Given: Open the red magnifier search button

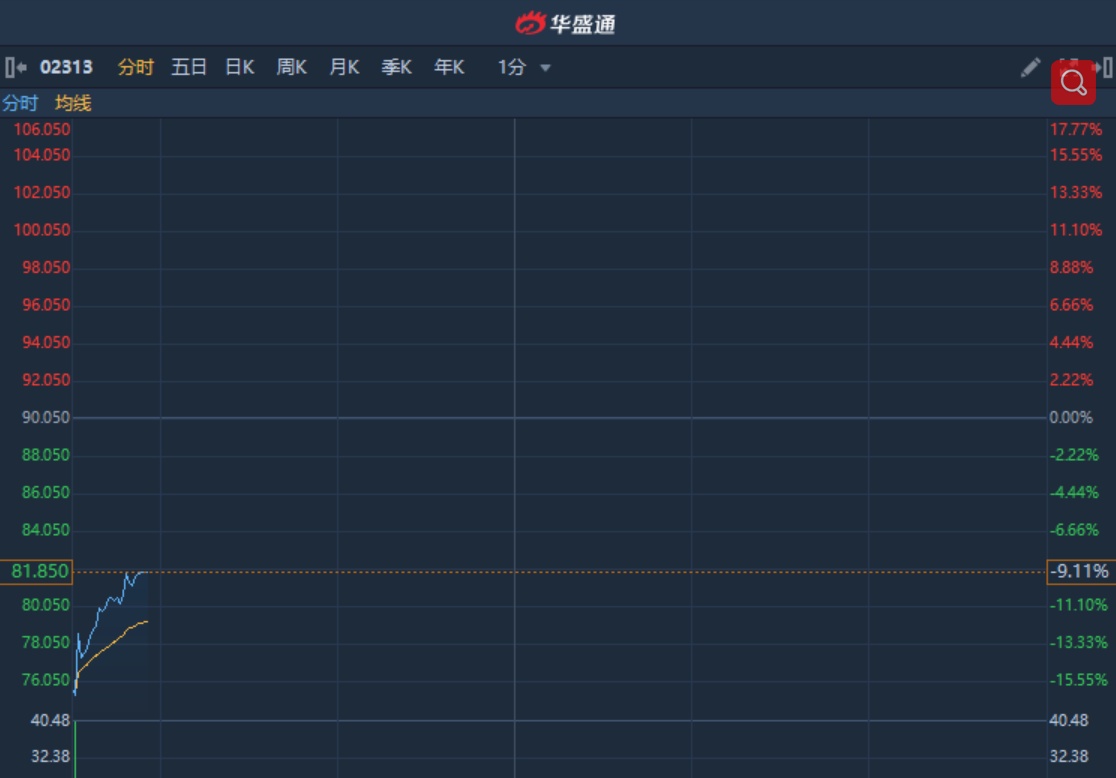Looking at the screenshot, I should 1073,83.
